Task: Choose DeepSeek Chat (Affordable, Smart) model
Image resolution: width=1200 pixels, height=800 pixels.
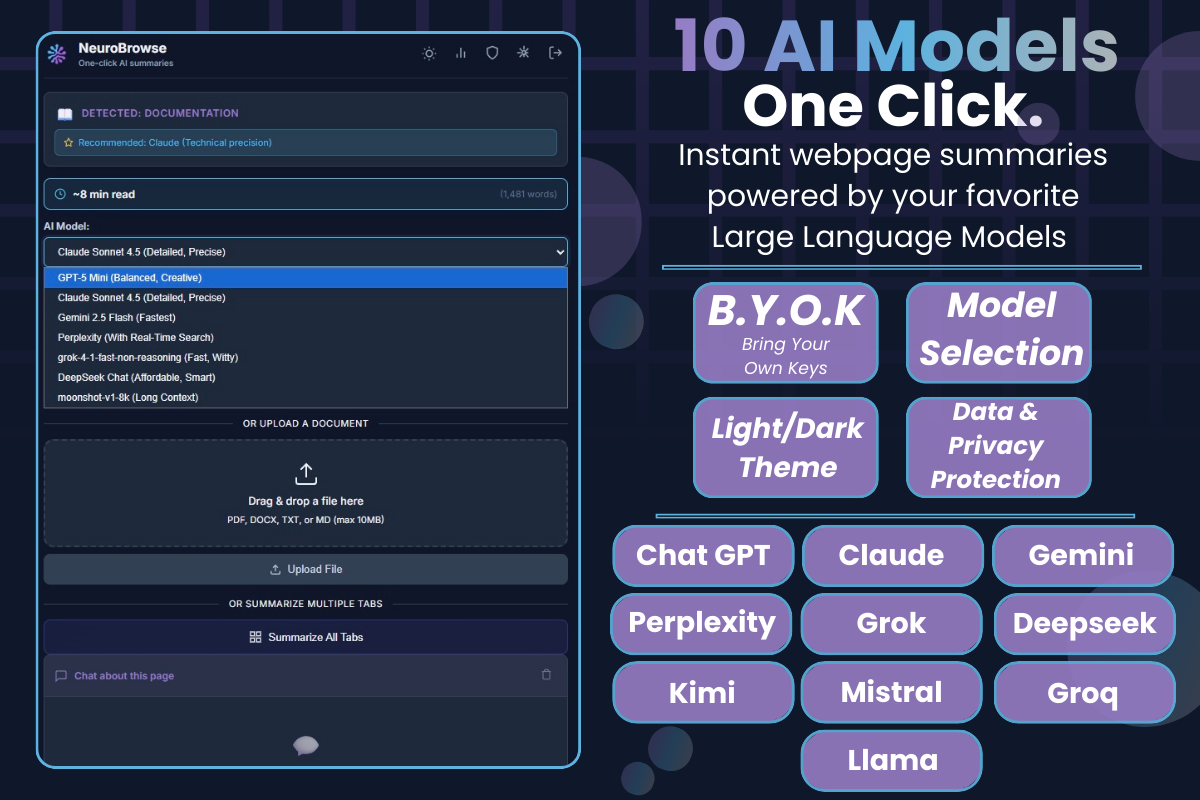Action: tap(305, 377)
